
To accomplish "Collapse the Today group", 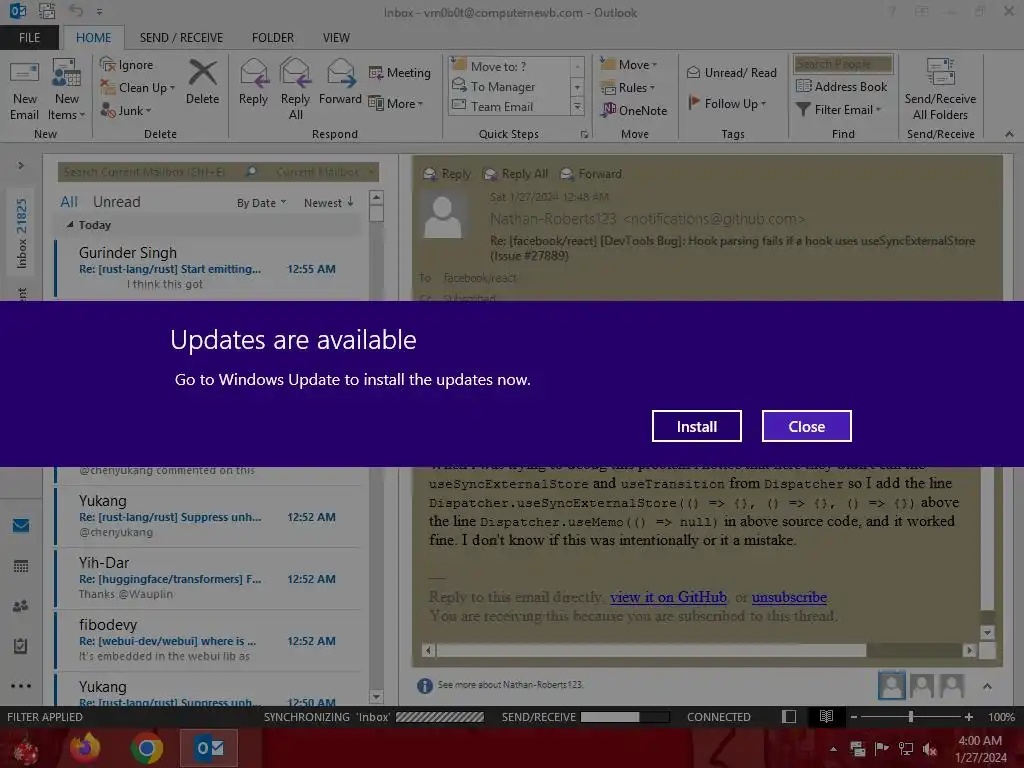I will pos(70,225).
